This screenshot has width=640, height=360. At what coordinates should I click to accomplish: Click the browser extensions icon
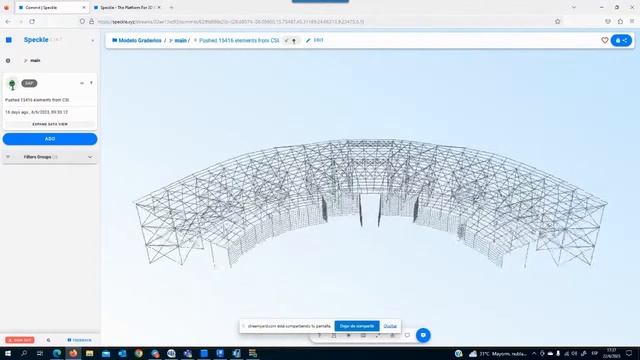click(x=620, y=21)
